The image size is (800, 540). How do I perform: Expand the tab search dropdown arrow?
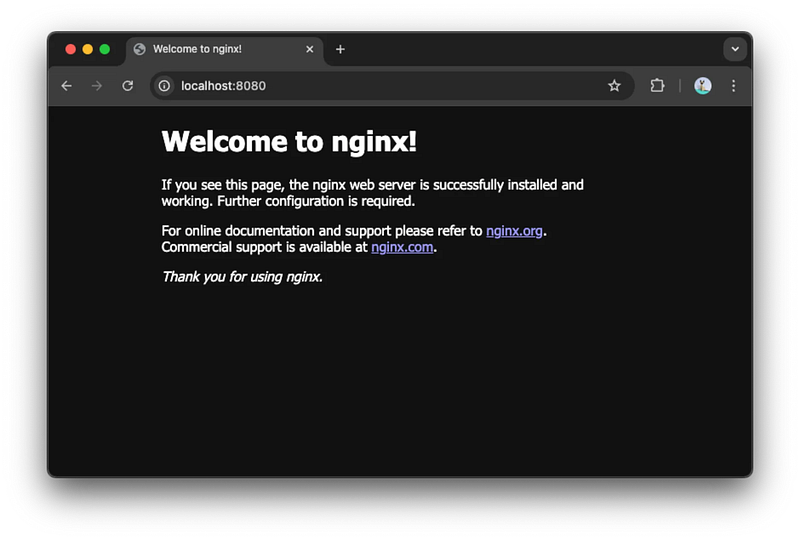coord(735,49)
